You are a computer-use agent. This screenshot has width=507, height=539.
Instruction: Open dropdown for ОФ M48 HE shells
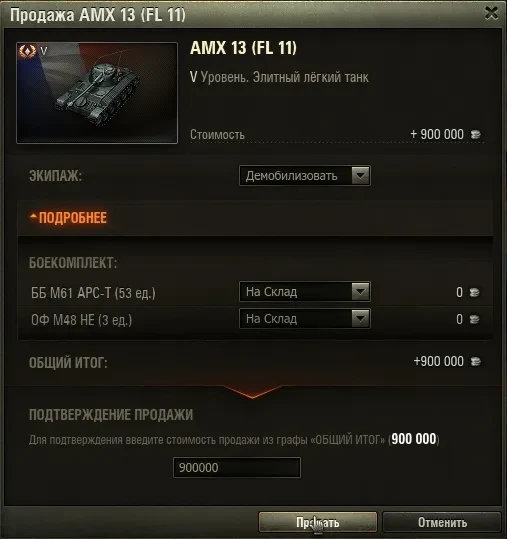(305, 319)
